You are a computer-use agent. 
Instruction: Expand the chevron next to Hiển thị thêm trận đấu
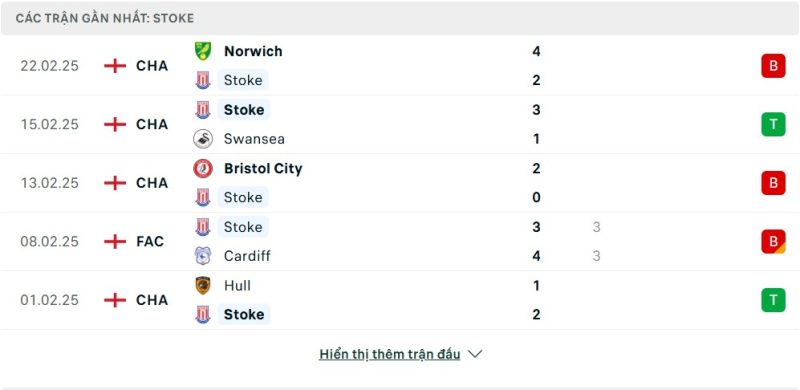point(475,354)
